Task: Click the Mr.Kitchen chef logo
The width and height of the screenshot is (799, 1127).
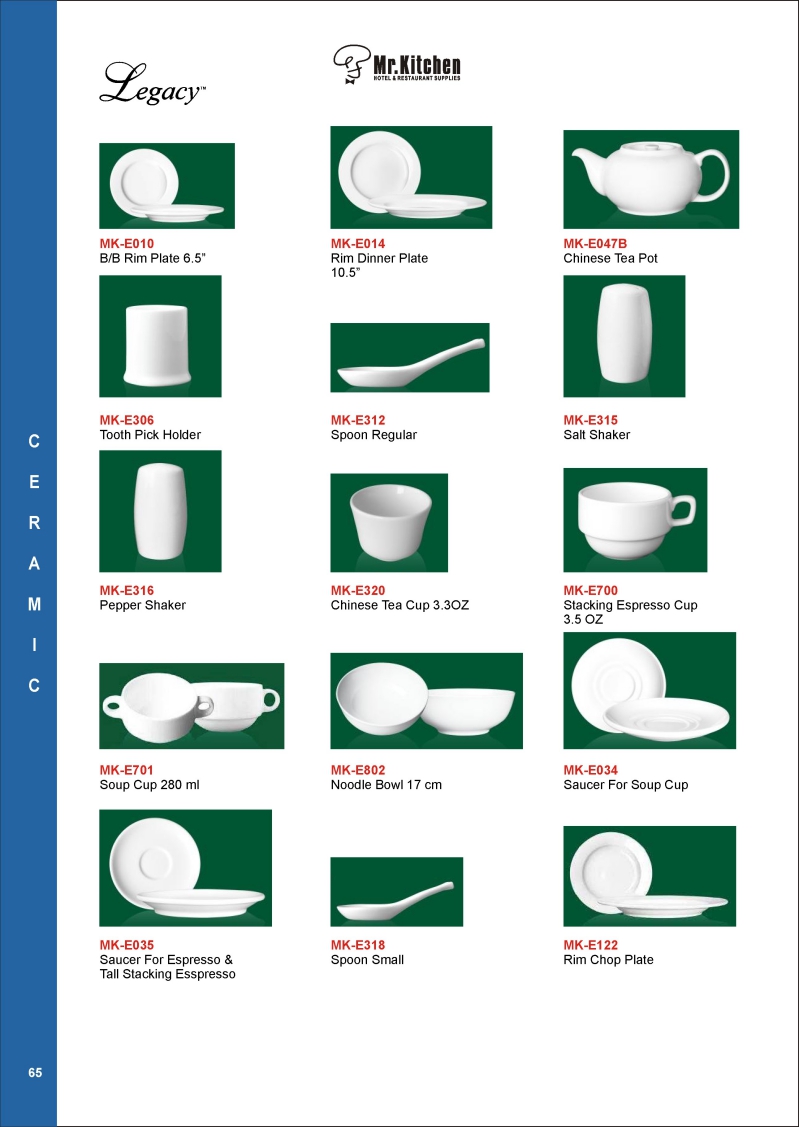Action: [x=397, y=66]
